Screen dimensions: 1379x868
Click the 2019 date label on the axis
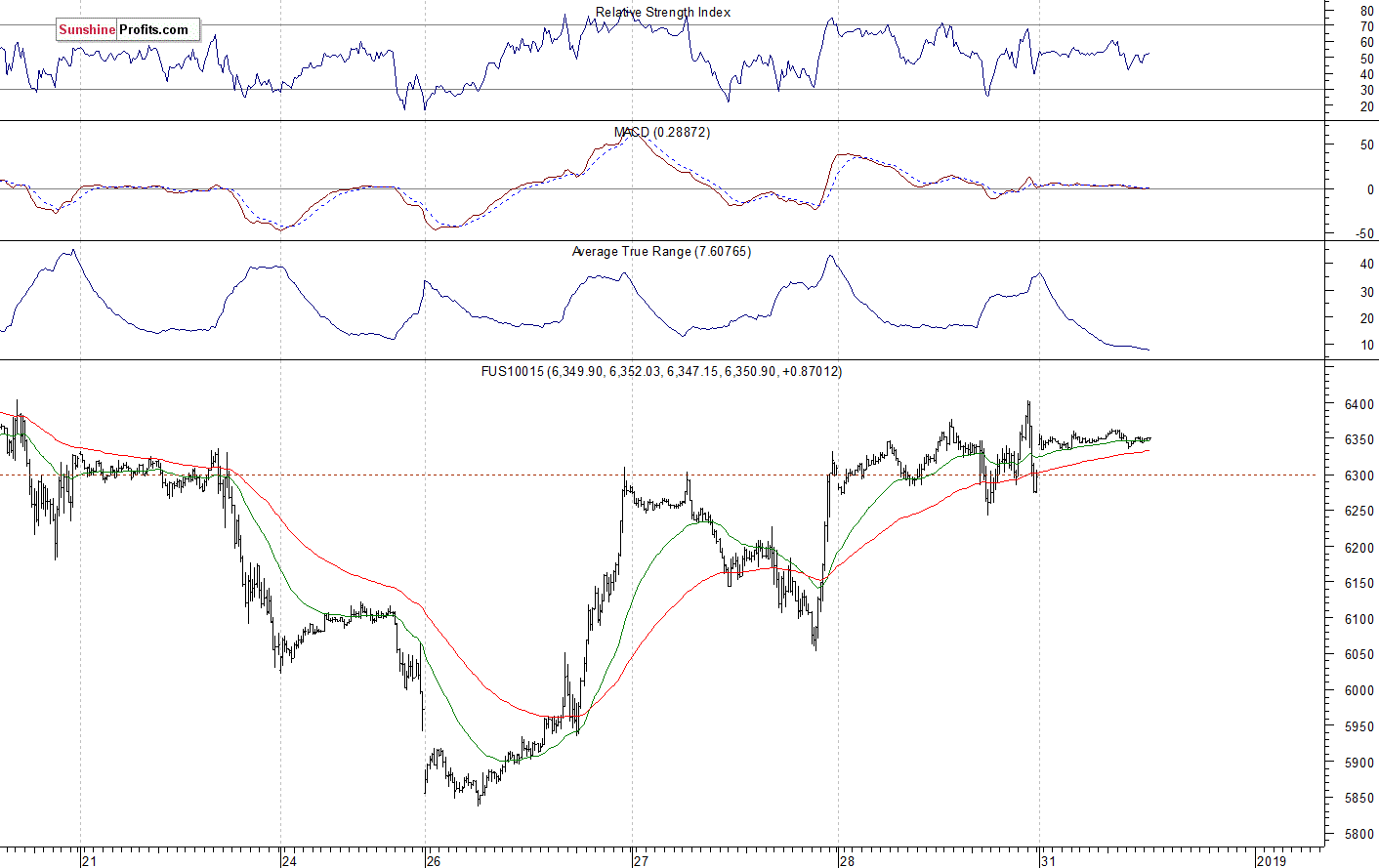tap(1272, 861)
